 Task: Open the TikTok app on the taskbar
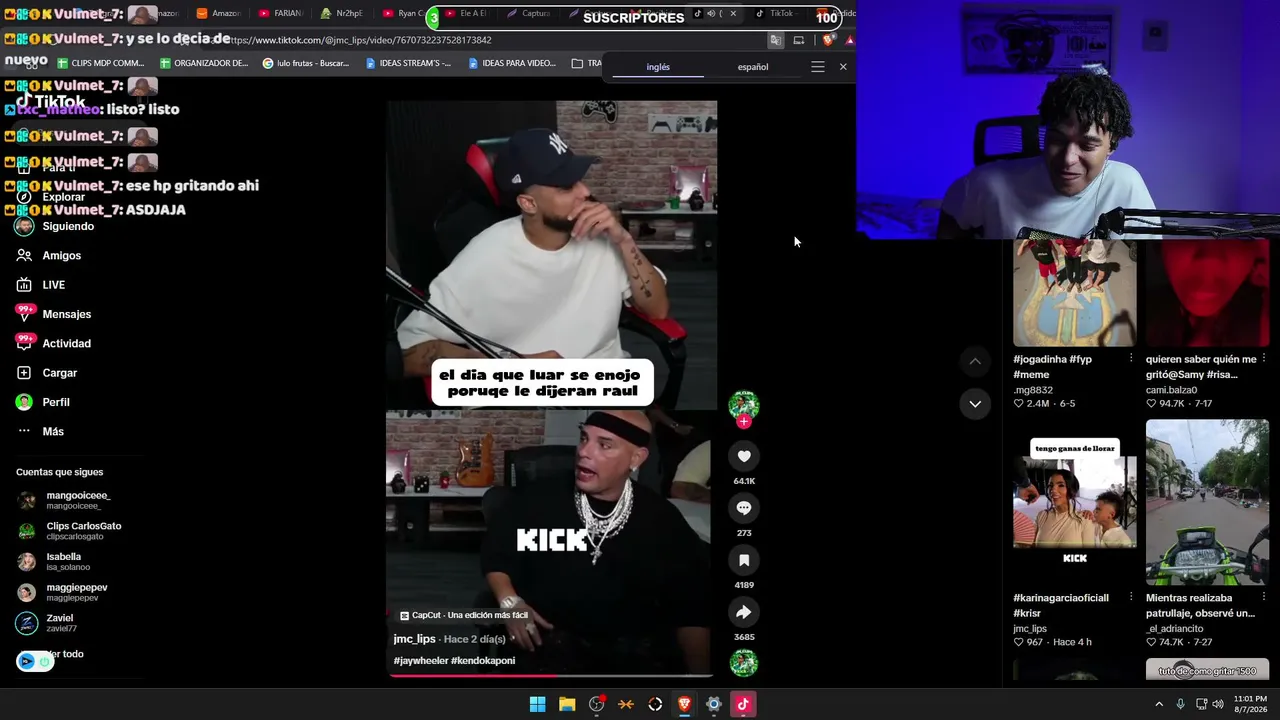[x=743, y=704]
